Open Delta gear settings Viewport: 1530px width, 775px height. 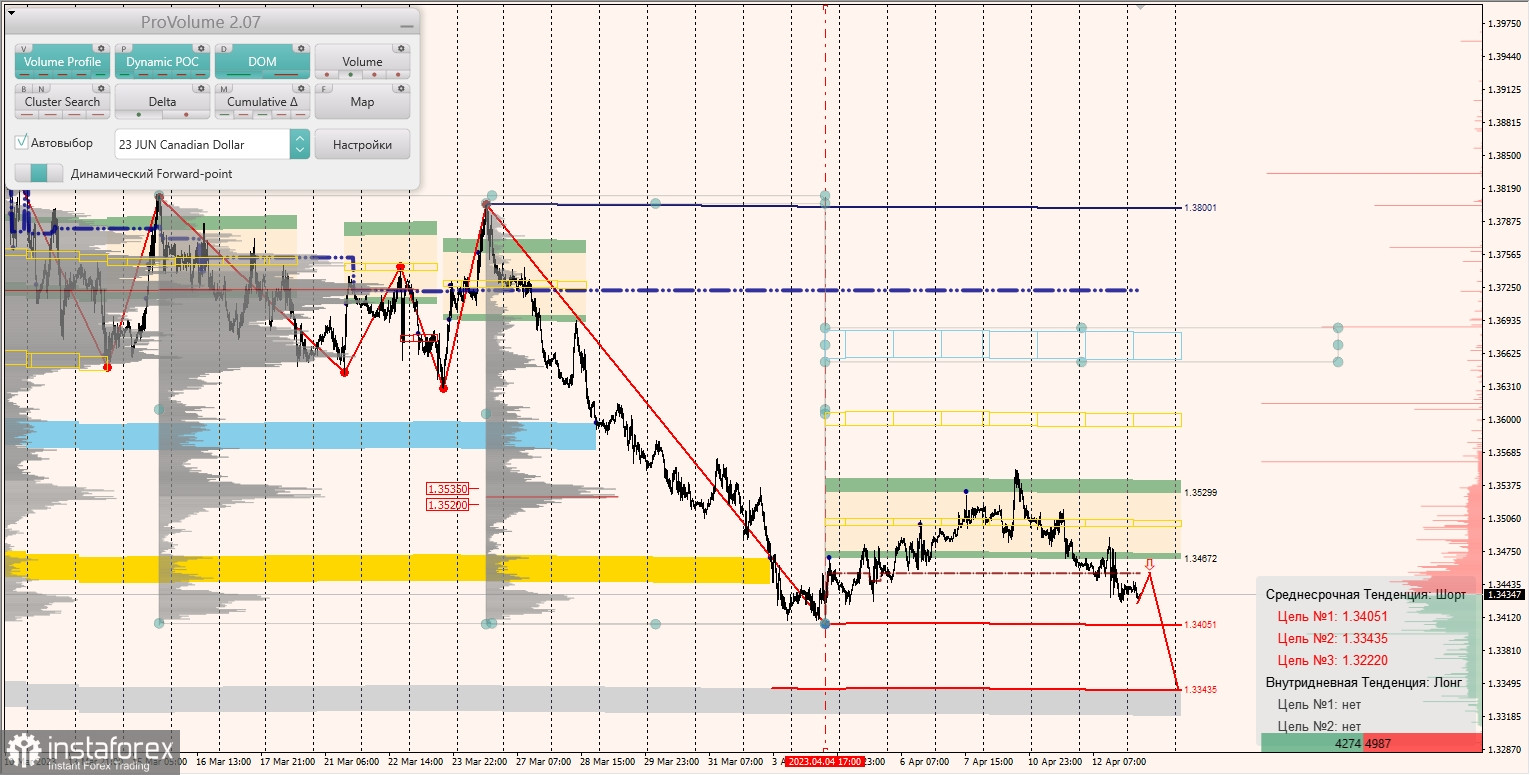coord(201,88)
